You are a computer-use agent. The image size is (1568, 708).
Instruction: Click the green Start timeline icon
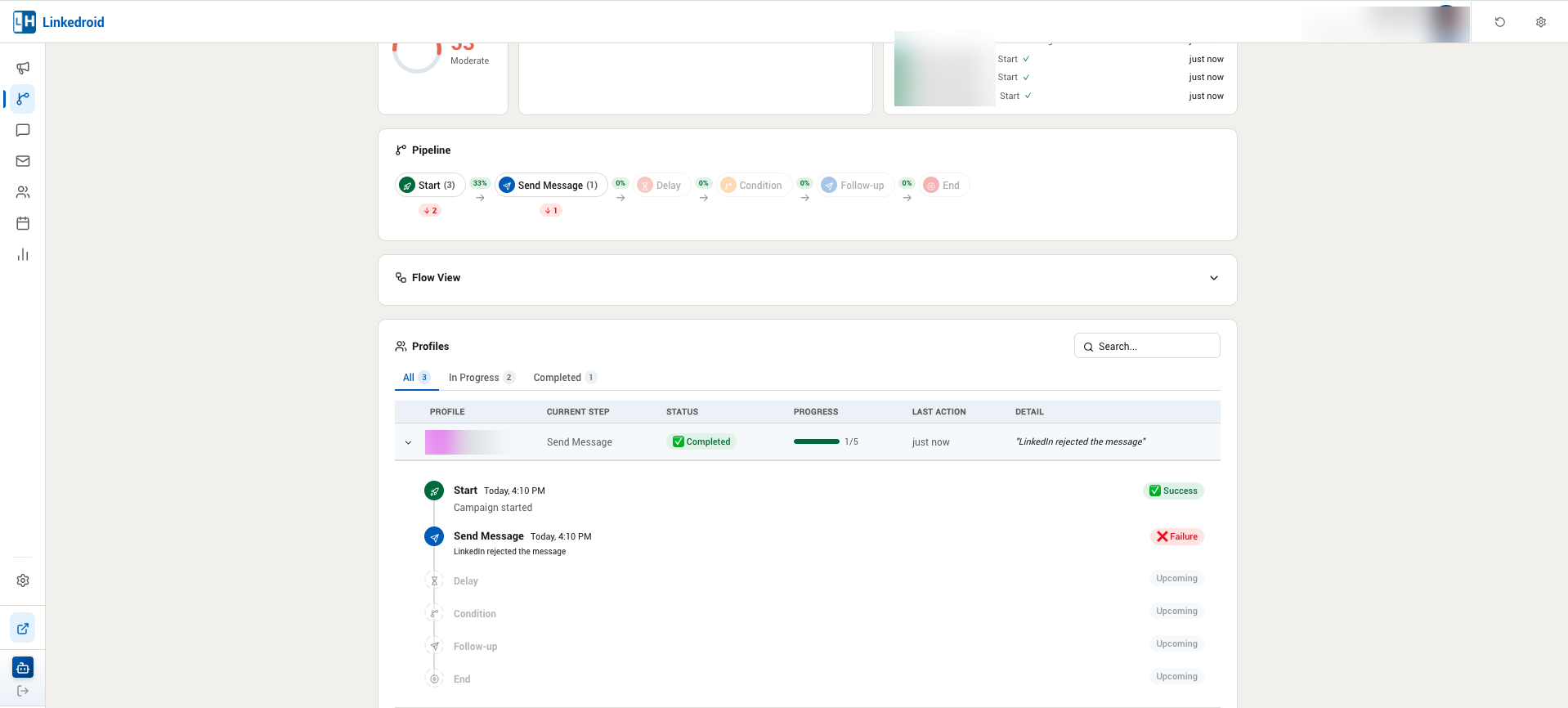point(434,491)
